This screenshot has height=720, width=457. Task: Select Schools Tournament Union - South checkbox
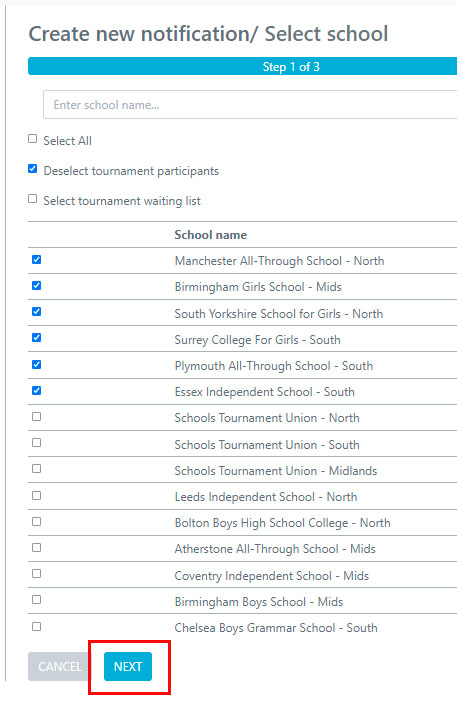click(37, 443)
